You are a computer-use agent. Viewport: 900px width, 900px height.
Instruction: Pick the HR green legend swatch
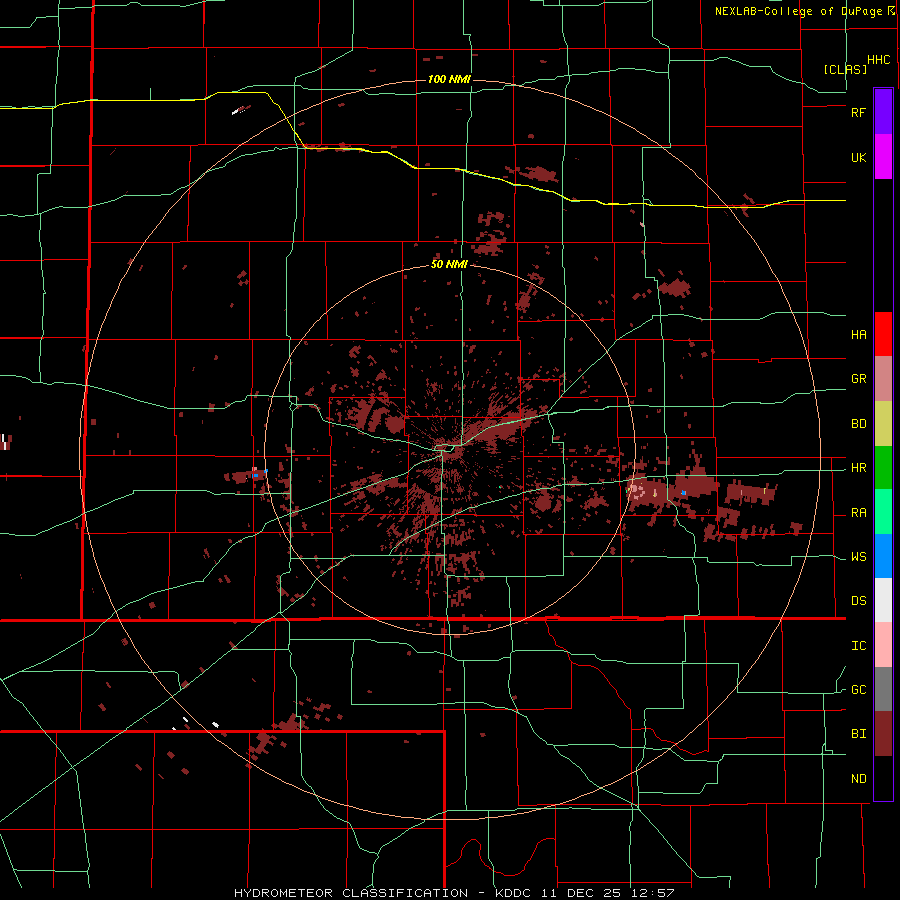(883, 467)
